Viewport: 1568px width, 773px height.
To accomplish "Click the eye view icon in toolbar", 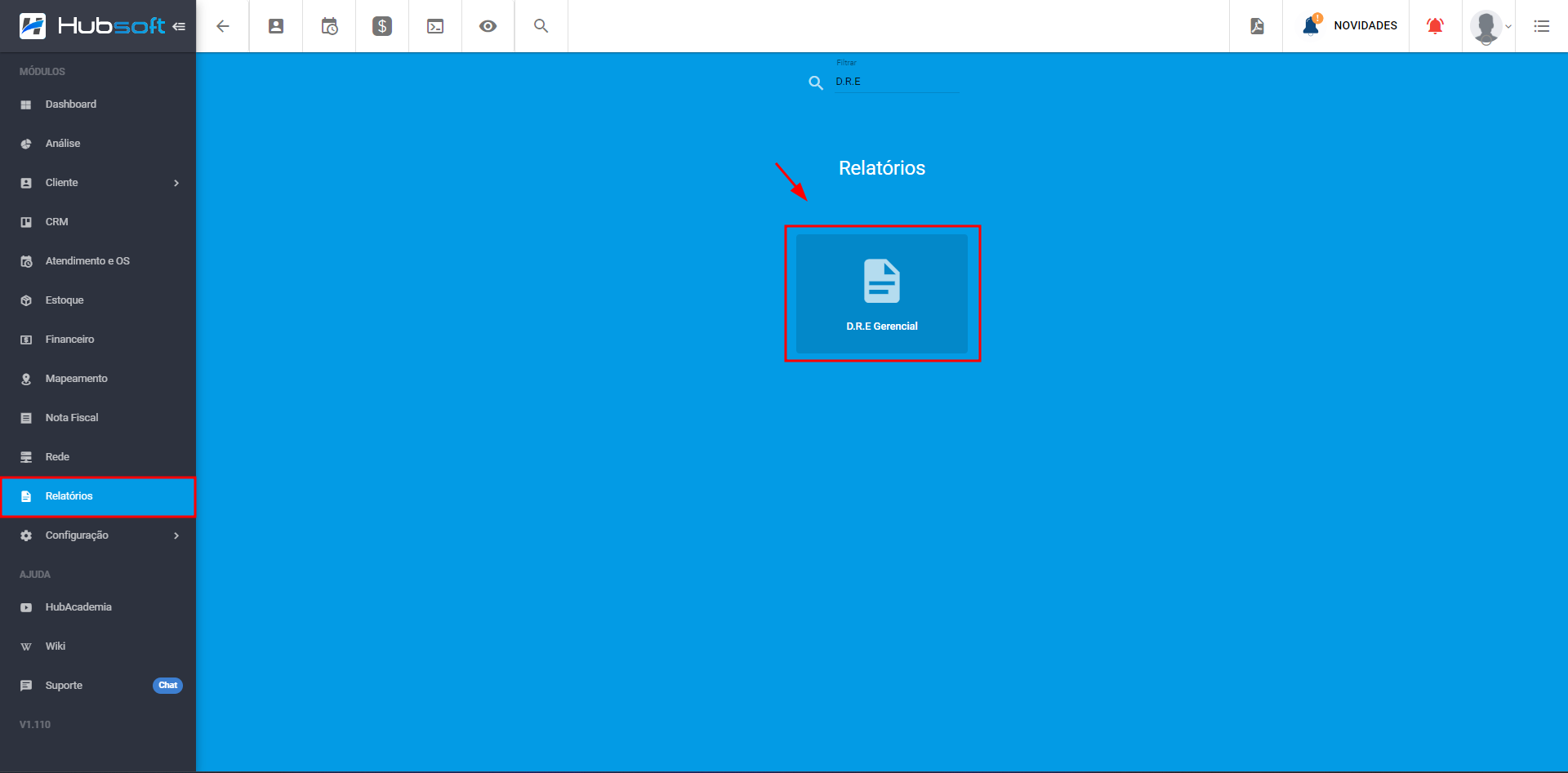I will (x=488, y=26).
